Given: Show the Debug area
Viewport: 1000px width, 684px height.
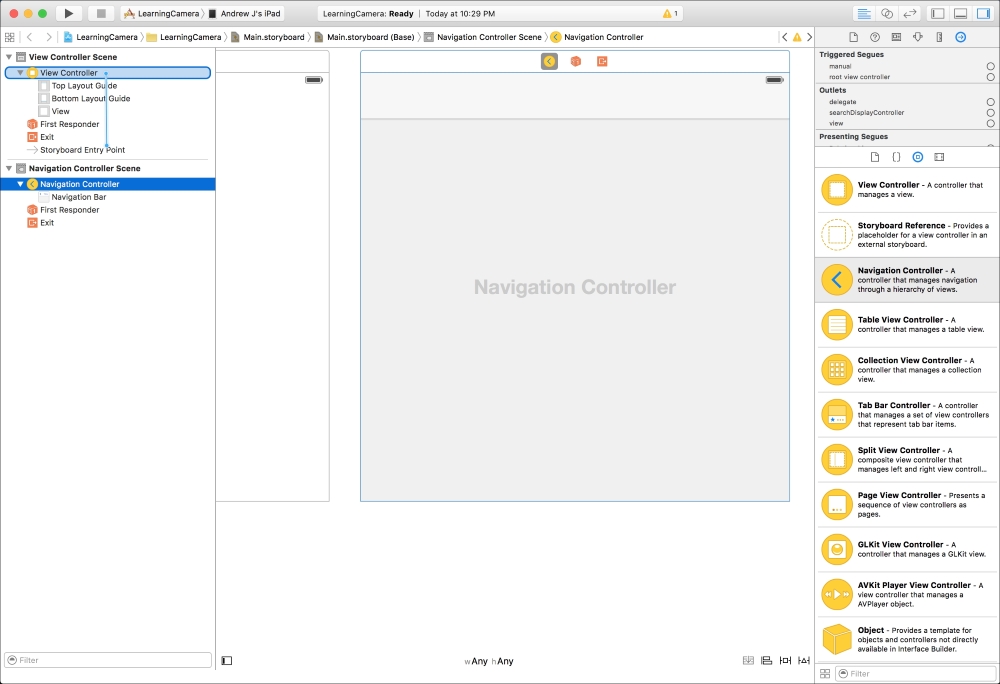Looking at the screenshot, I should (962, 13).
